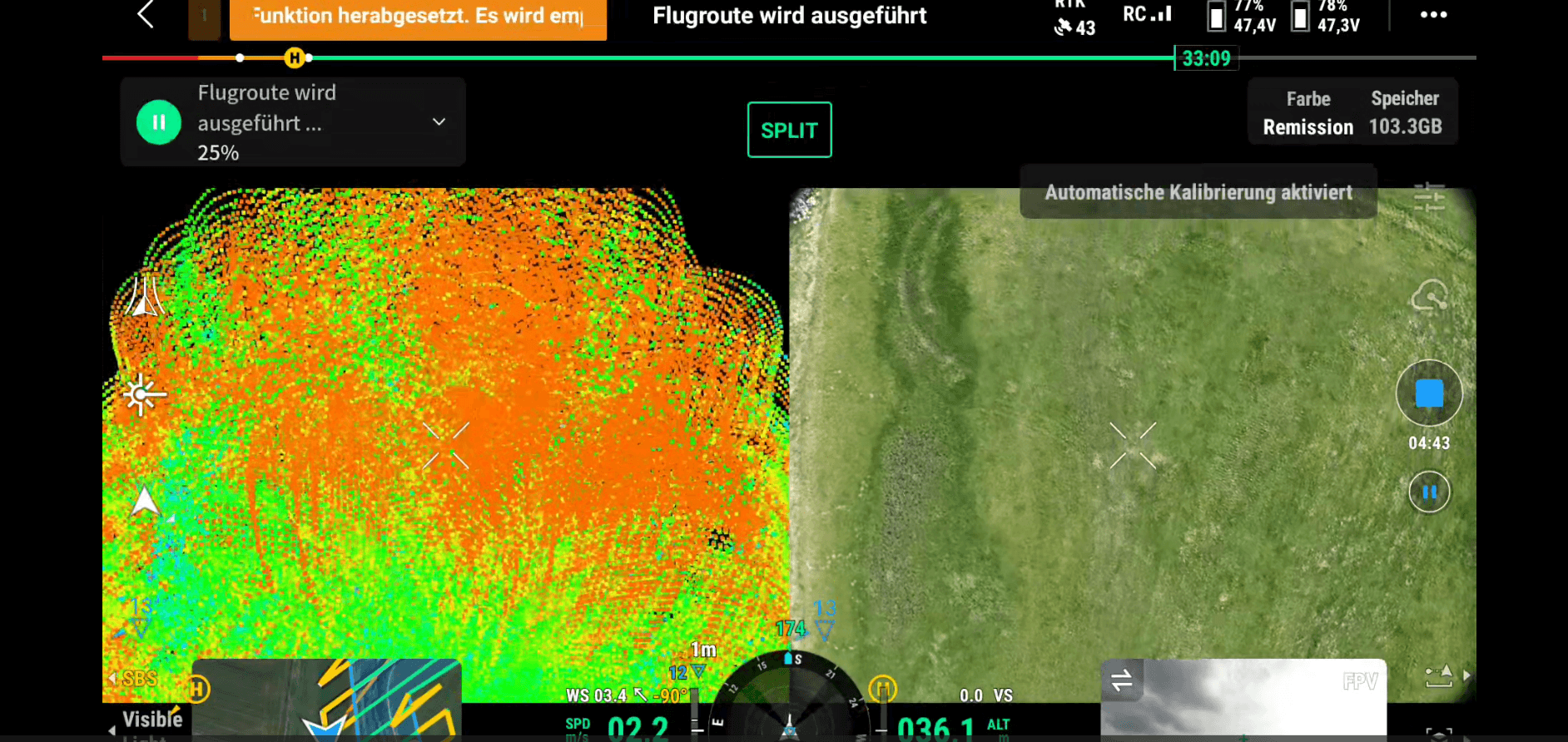Tap the 036.1 ALT altitude readout
This screenshot has height=742, width=1568.
click(x=954, y=727)
